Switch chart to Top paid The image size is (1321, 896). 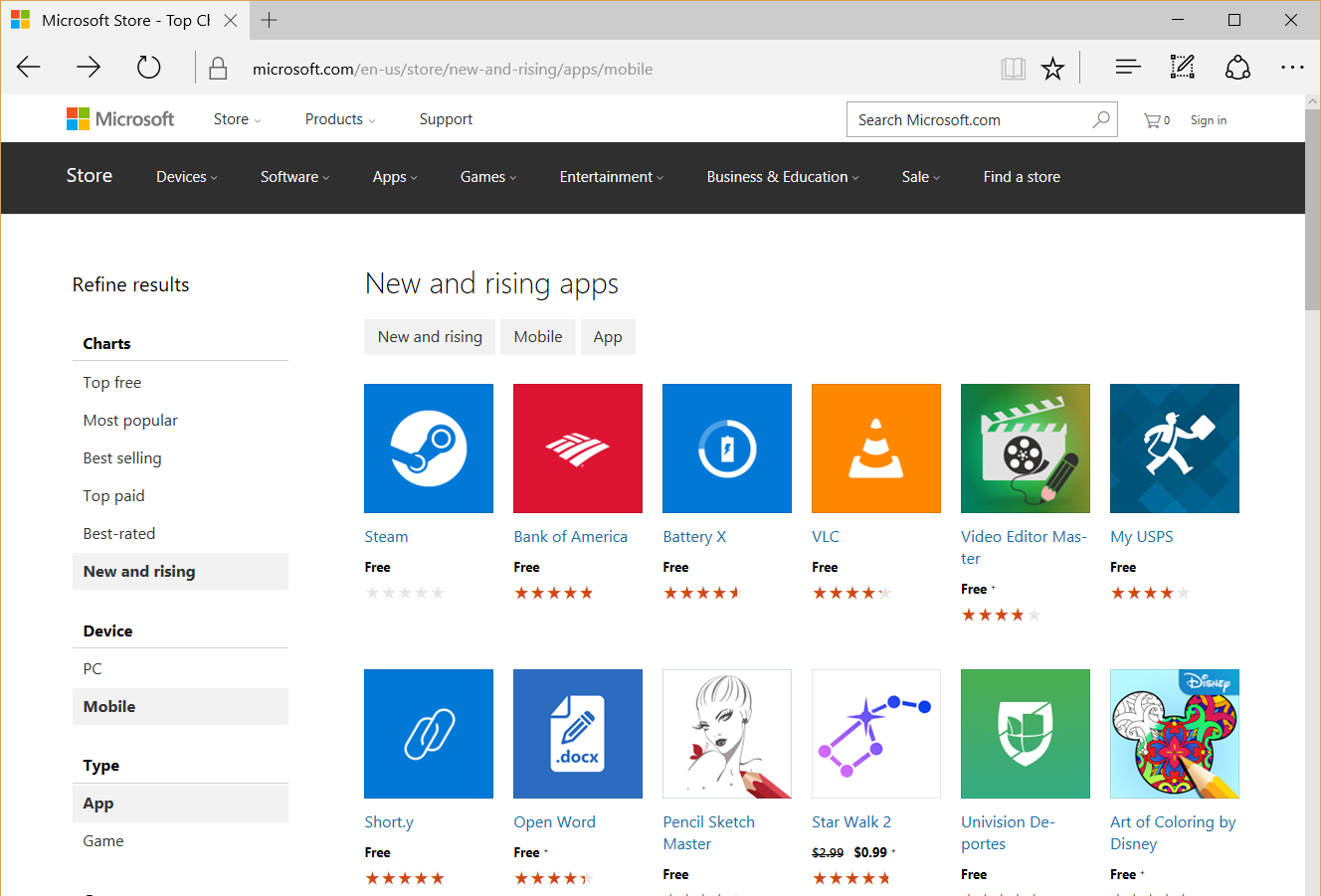(x=112, y=495)
